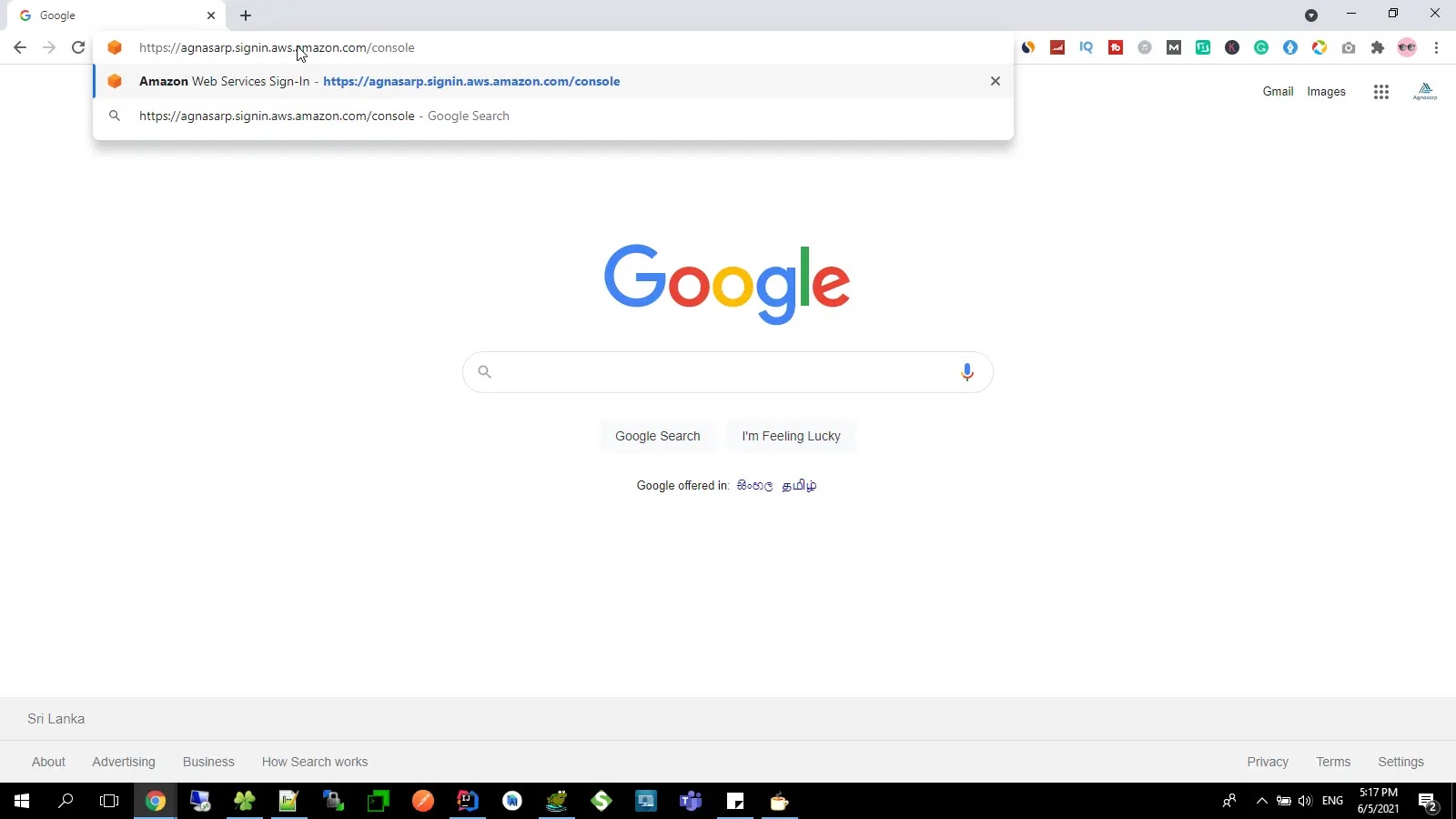Open the Similarweb extension icon

1028,47
